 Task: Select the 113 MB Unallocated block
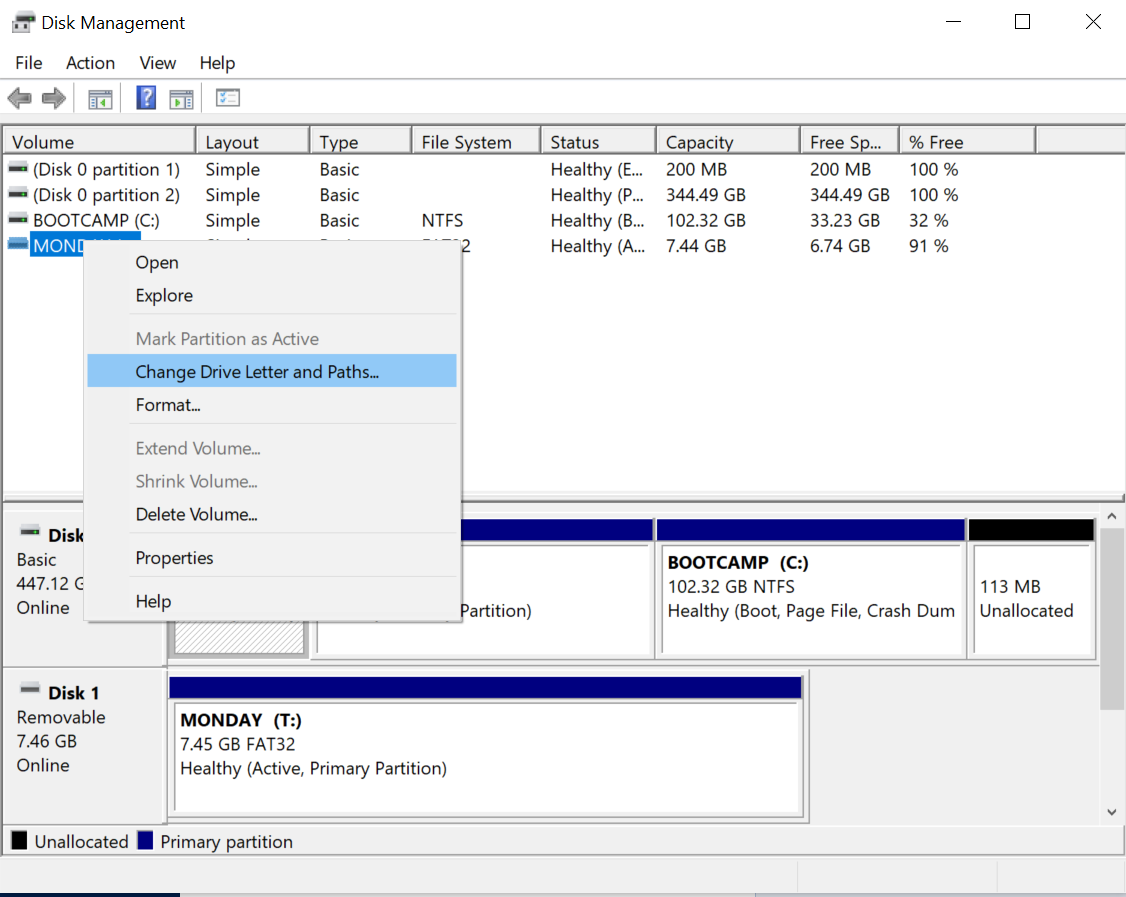[x=1031, y=589]
